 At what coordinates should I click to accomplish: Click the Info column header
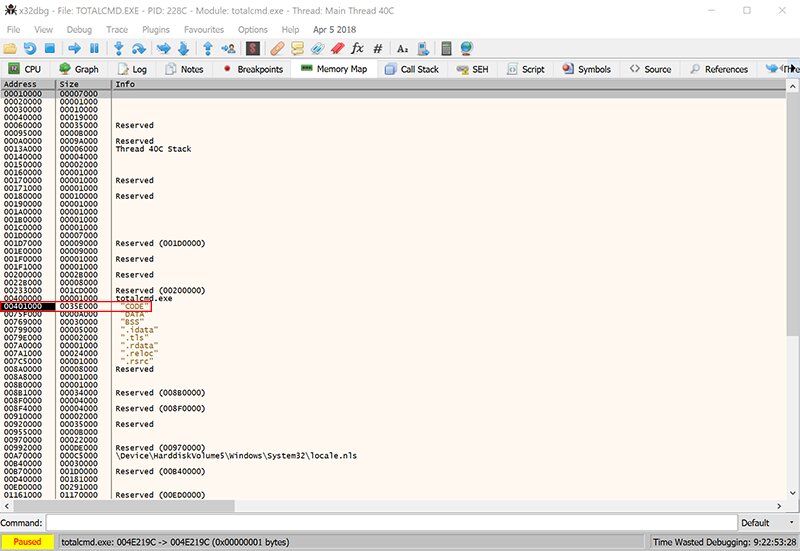[448, 84]
